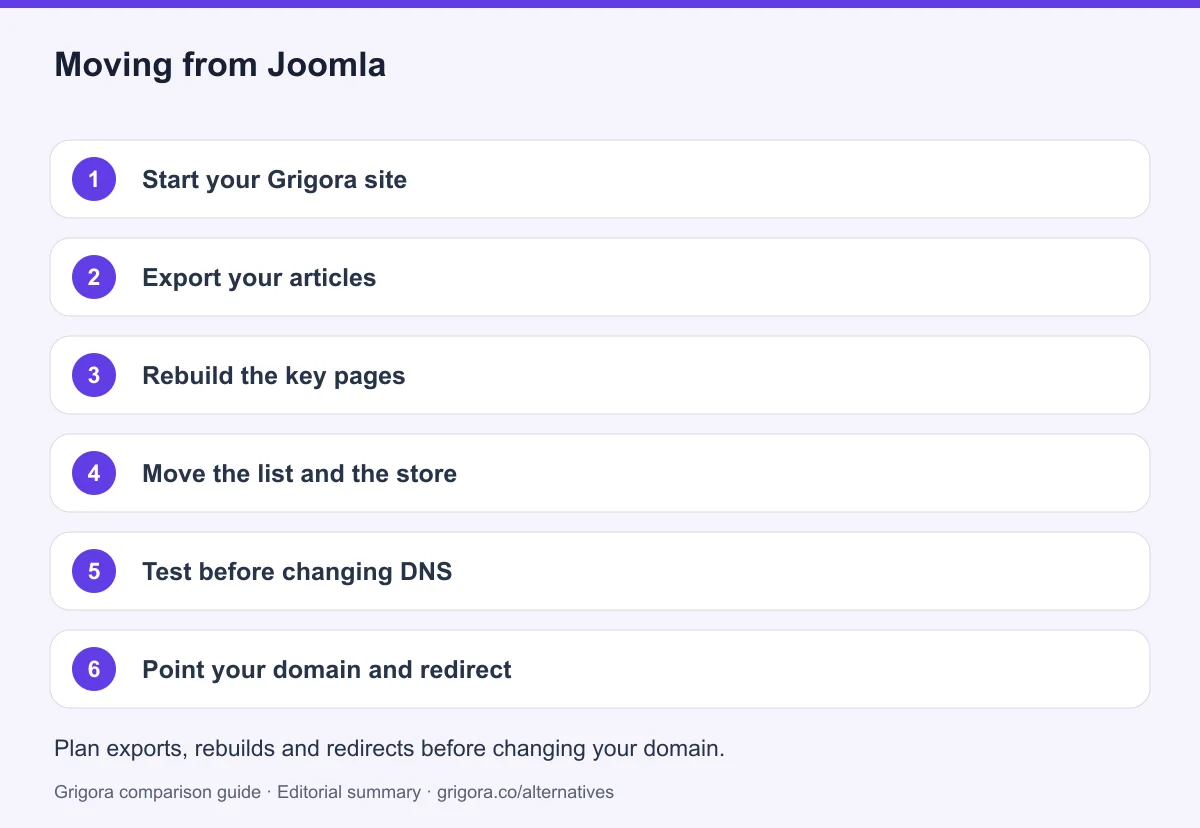Click 'Grigora comparison guide' footer text
This screenshot has width=1200, height=828.
pos(158,792)
